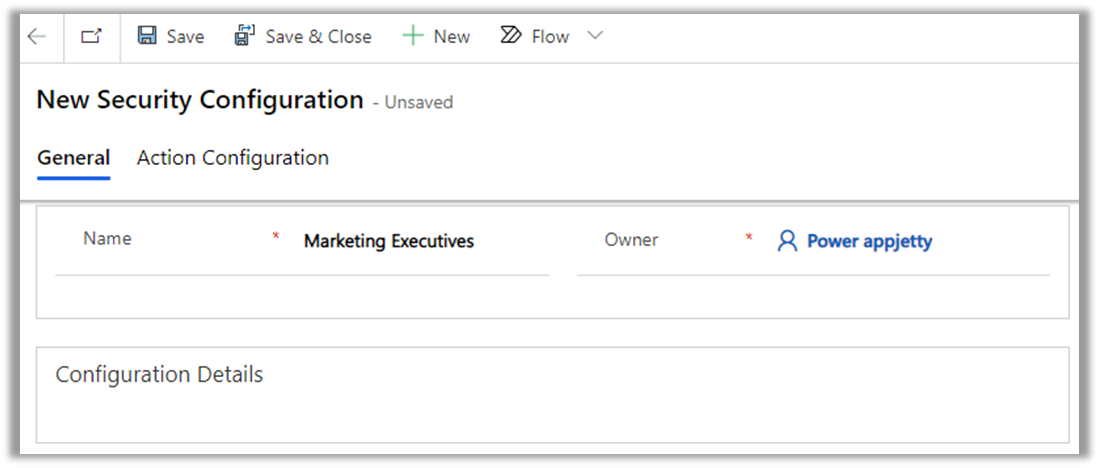1100x468 pixels.
Task: Click the Owner field label
Action: coord(631,240)
